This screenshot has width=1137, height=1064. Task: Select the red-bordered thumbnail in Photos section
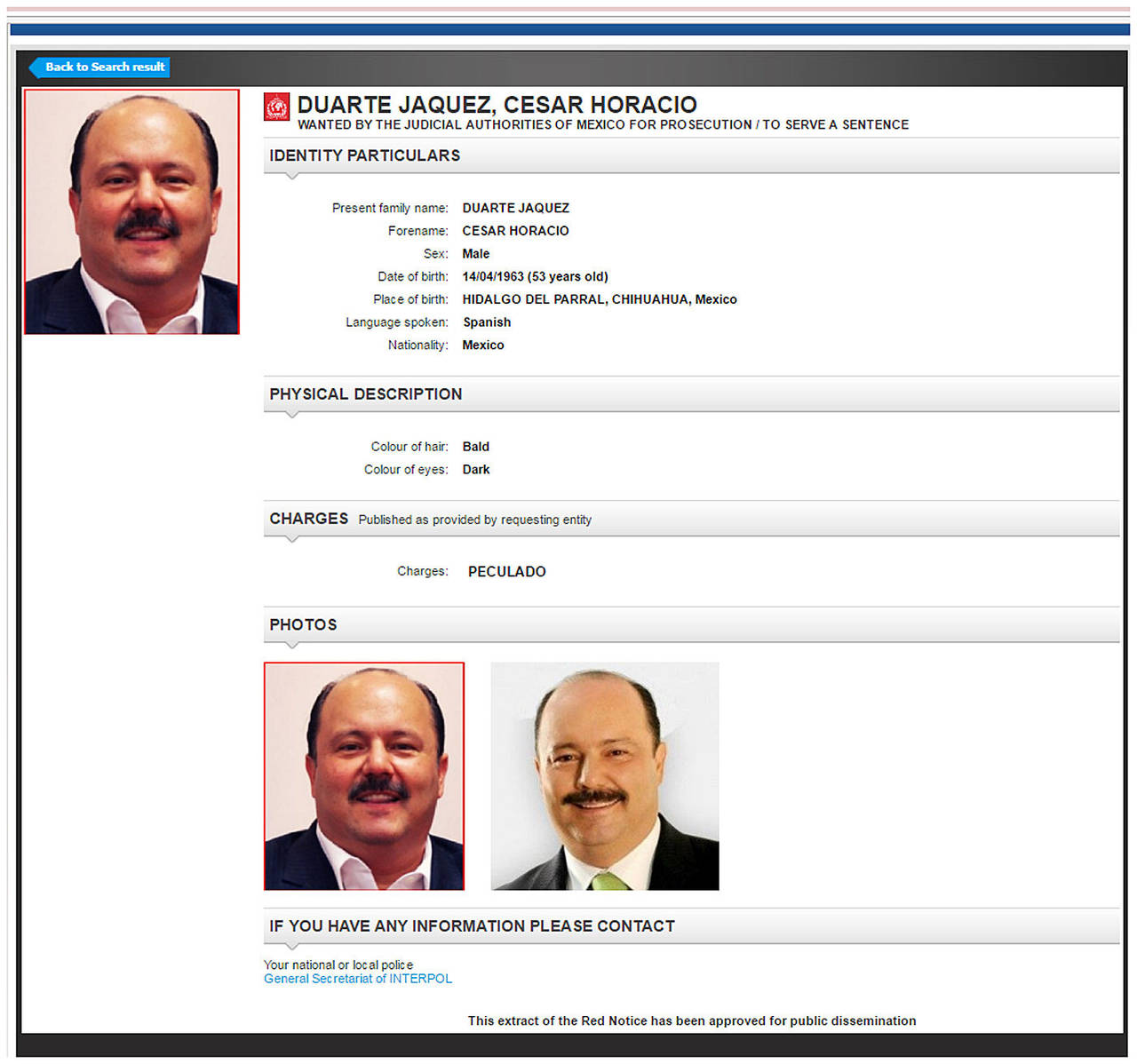(363, 775)
